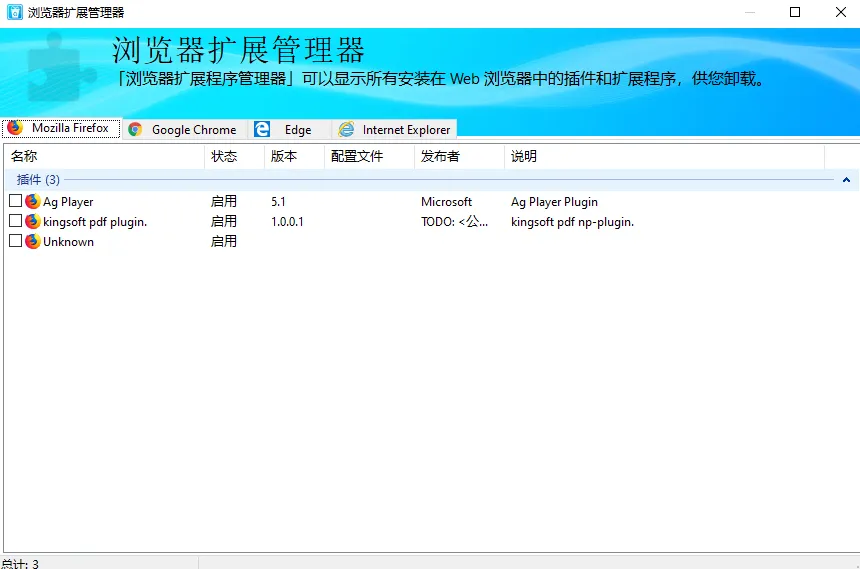Click the 总计: 3 status bar text

pos(20,564)
